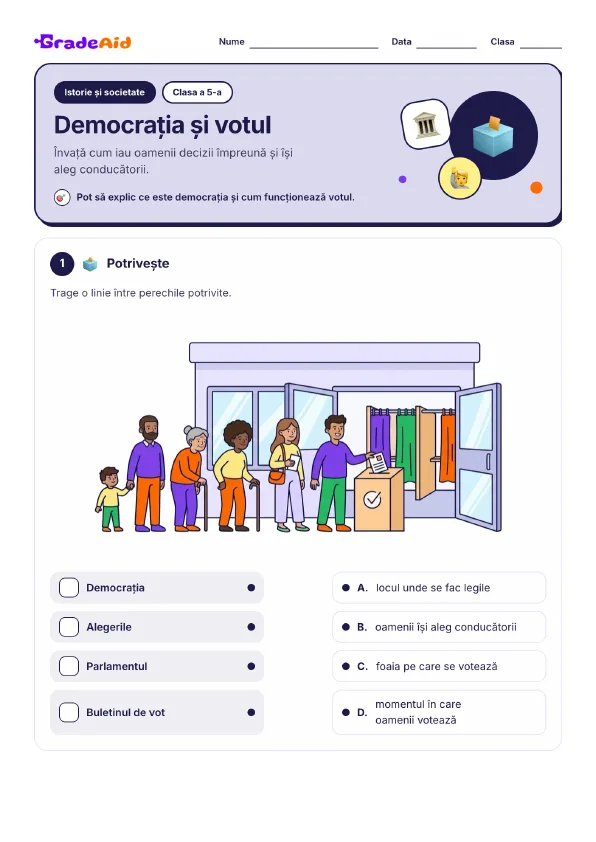Select the Istorie și societate tag

[105, 92]
